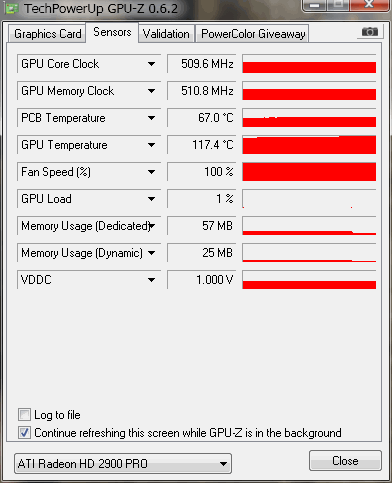392x483 pixels.
Task: Click the 117.4 °C temperature reading field
Action: 201,145
